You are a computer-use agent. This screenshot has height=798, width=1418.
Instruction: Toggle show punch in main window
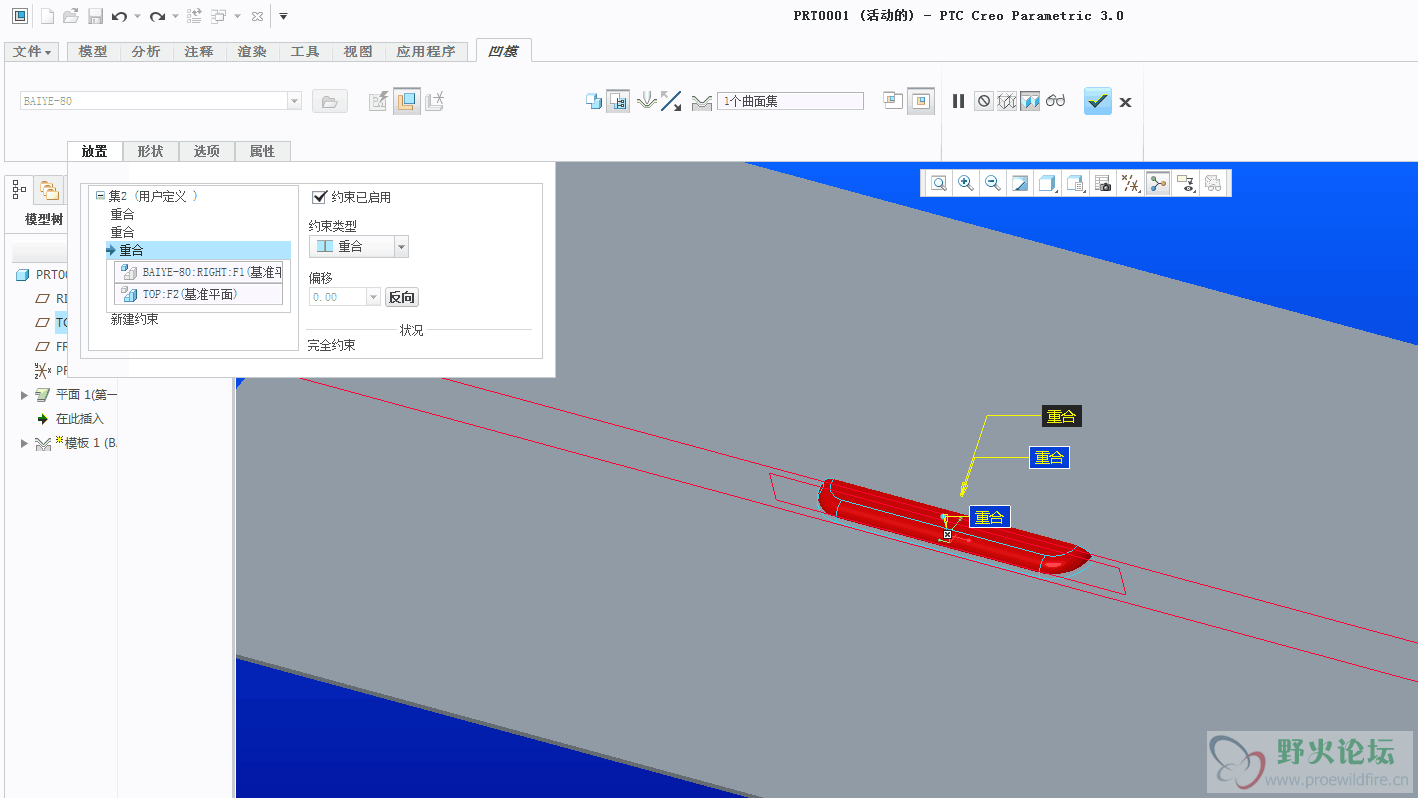[920, 101]
